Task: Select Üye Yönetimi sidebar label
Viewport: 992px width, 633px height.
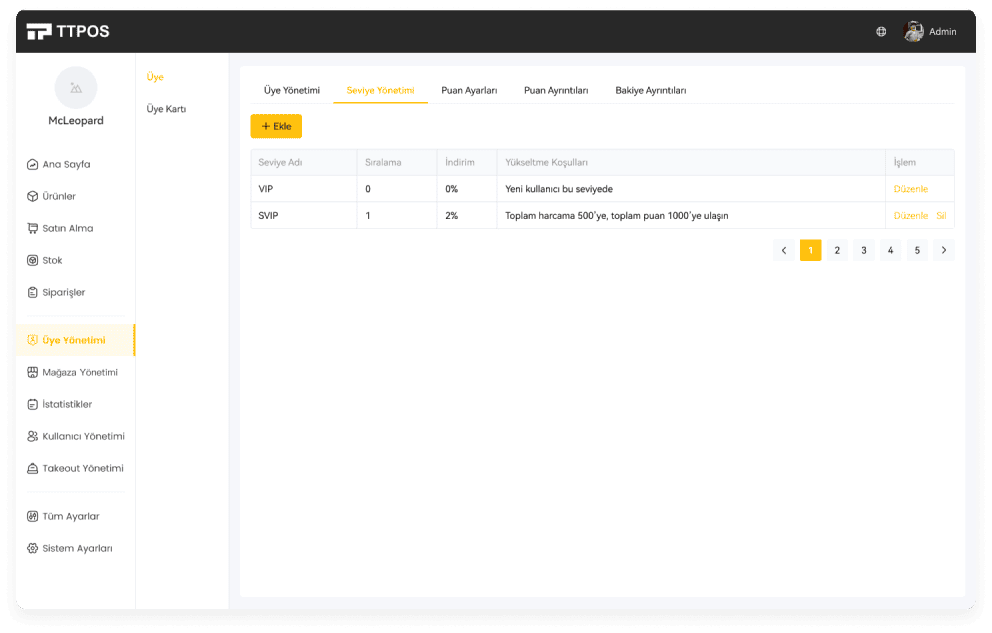Action: (x=74, y=340)
